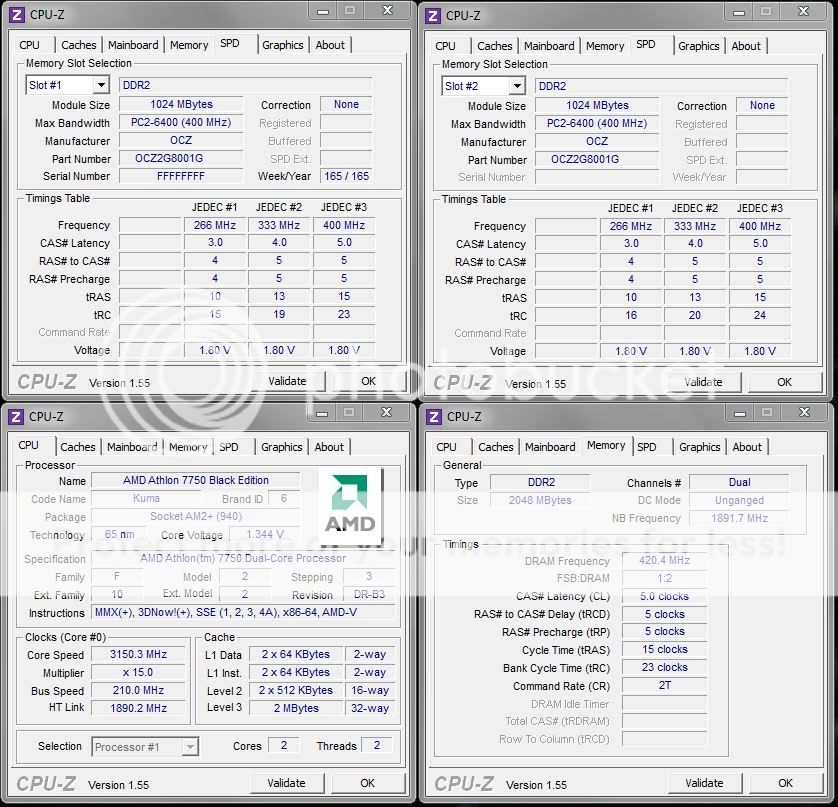Open the Slot #1 memory slot dropdown
The width and height of the screenshot is (838, 807).
click(x=101, y=85)
